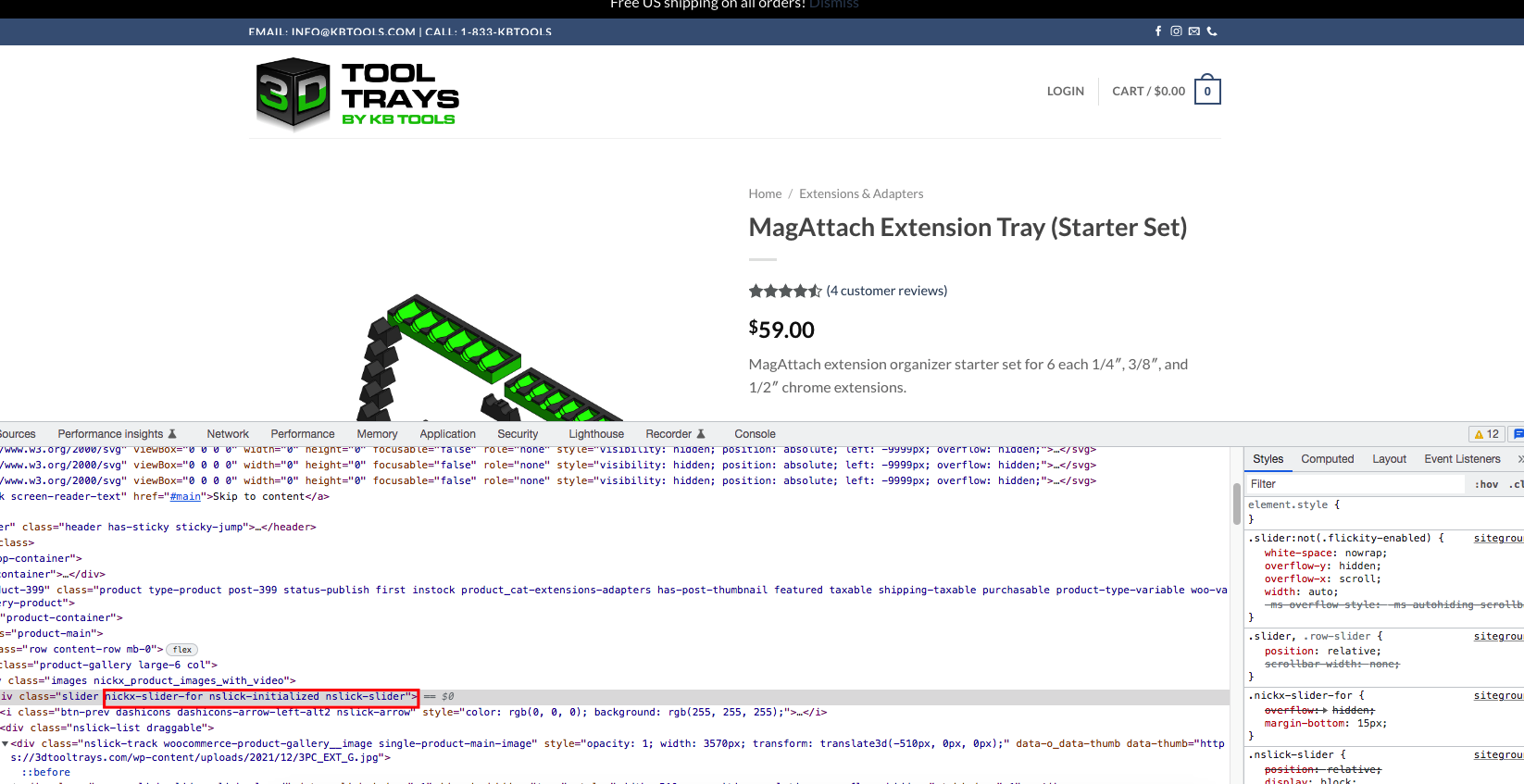Image resolution: width=1524 pixels, height=784 pixels.
Task: Click the 3D Tool Trays logo
Action: [x=357, y=93]
